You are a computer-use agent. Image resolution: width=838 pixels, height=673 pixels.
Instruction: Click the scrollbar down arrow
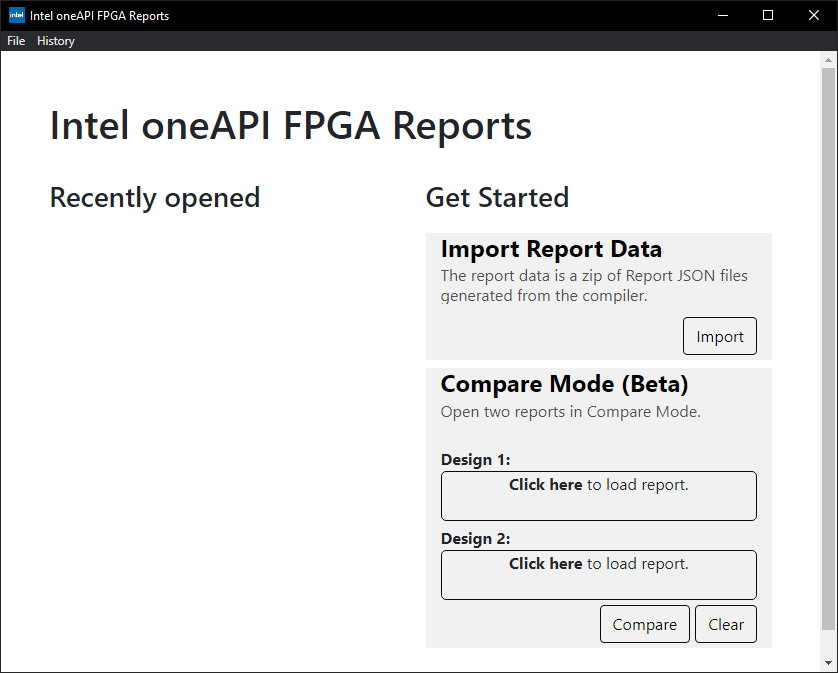coord(828,663)
